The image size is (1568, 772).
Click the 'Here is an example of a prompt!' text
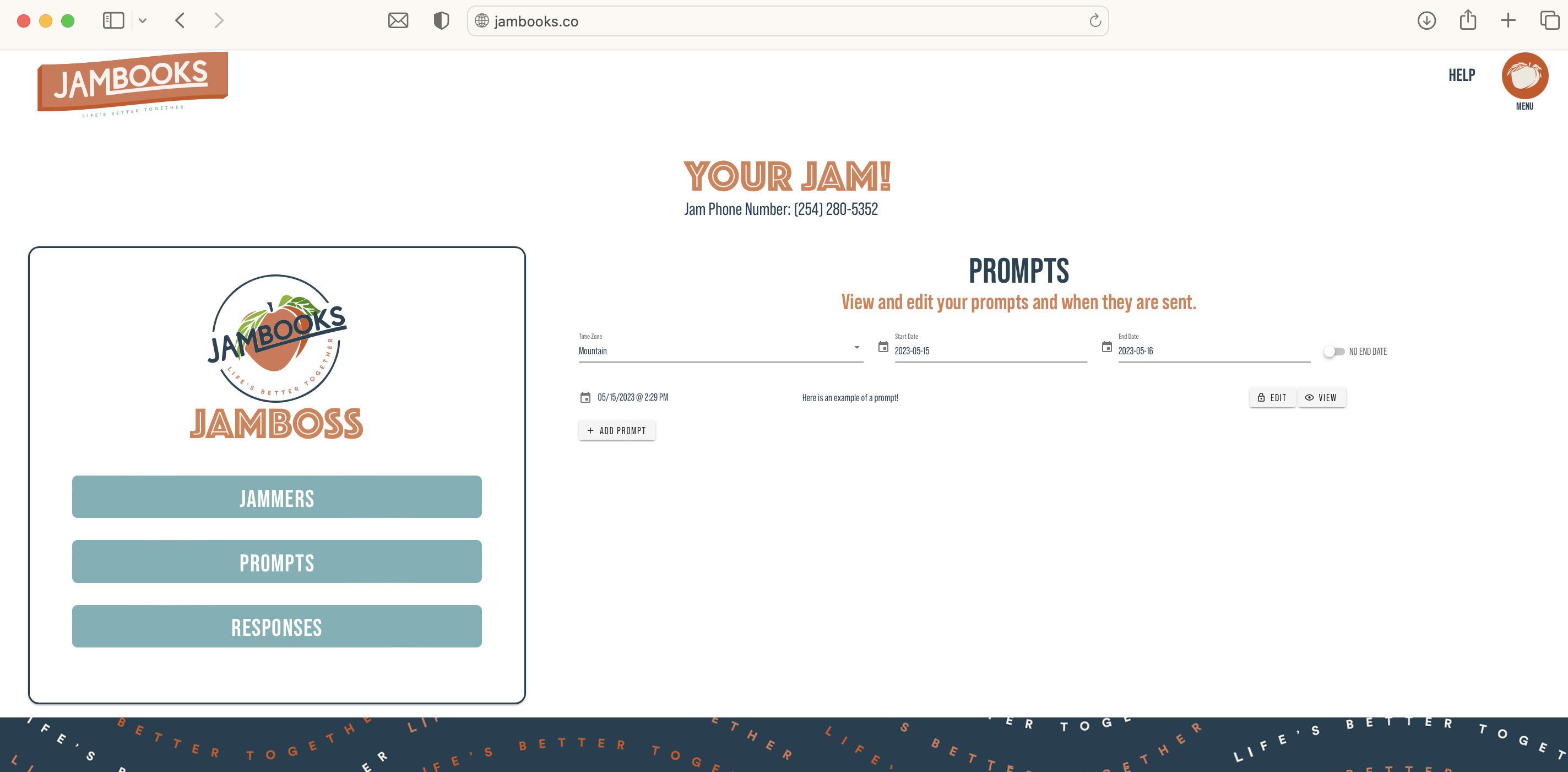(x=850, y=397)
